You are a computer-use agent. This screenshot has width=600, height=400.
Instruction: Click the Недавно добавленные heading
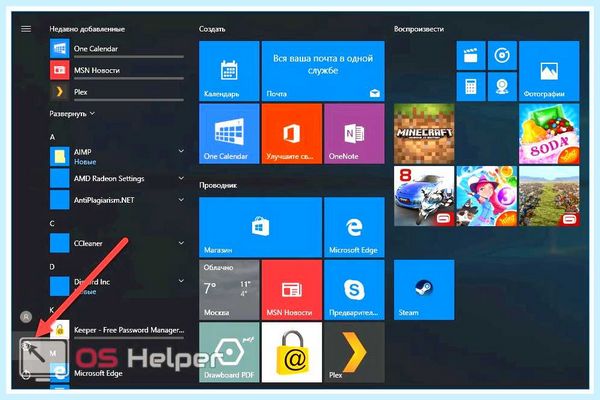87,29
